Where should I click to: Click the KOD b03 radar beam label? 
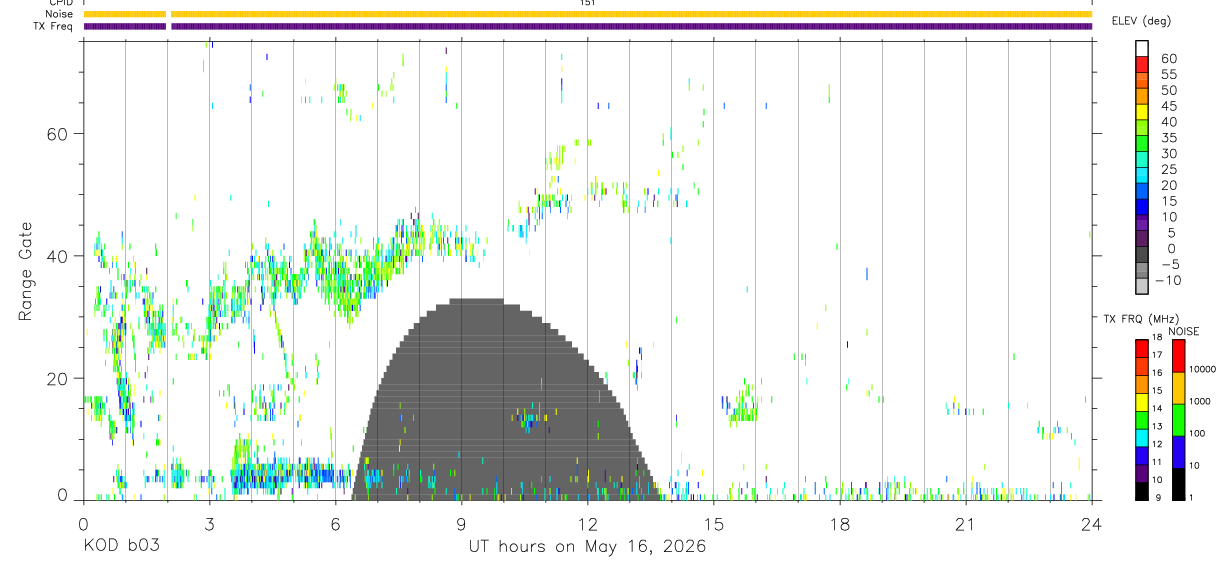(x=120, y=547)
